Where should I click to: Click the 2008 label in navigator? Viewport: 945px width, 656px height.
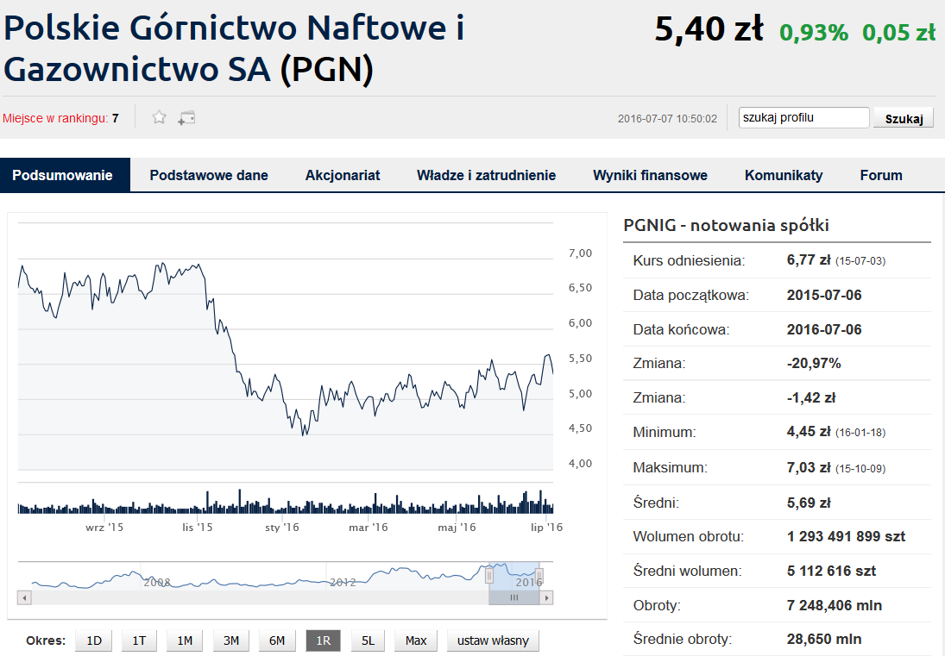tap(157, 582)
